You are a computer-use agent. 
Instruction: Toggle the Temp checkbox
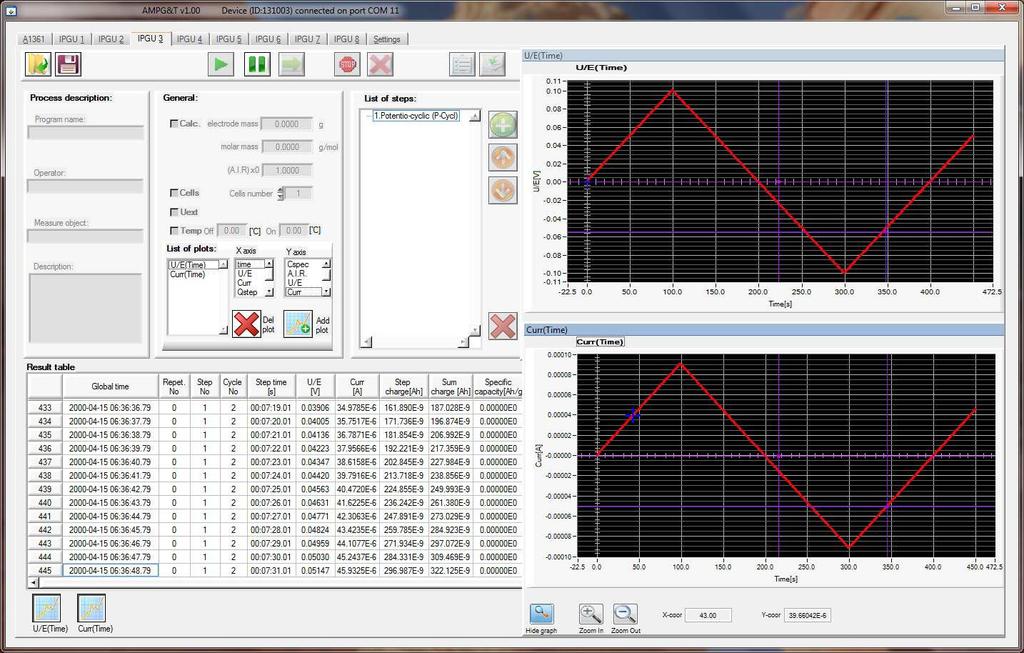coord(174,231)
